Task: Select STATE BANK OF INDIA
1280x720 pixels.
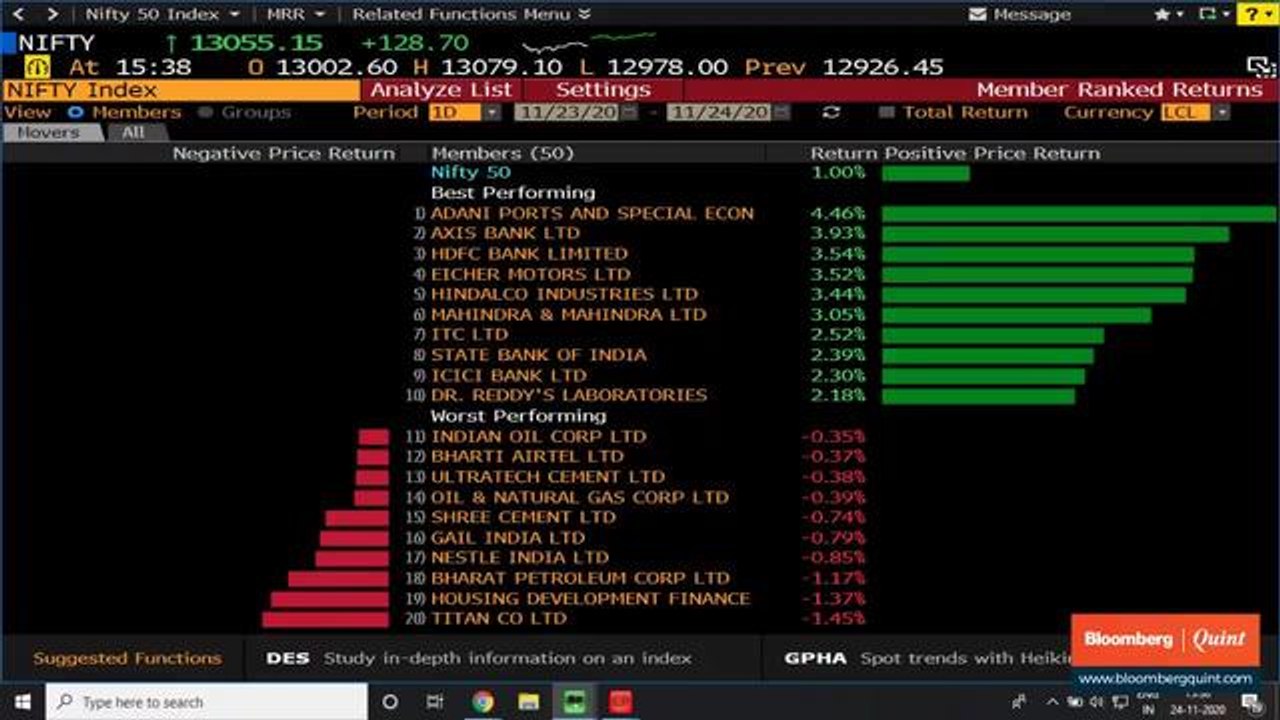Action: pos(538,355)
